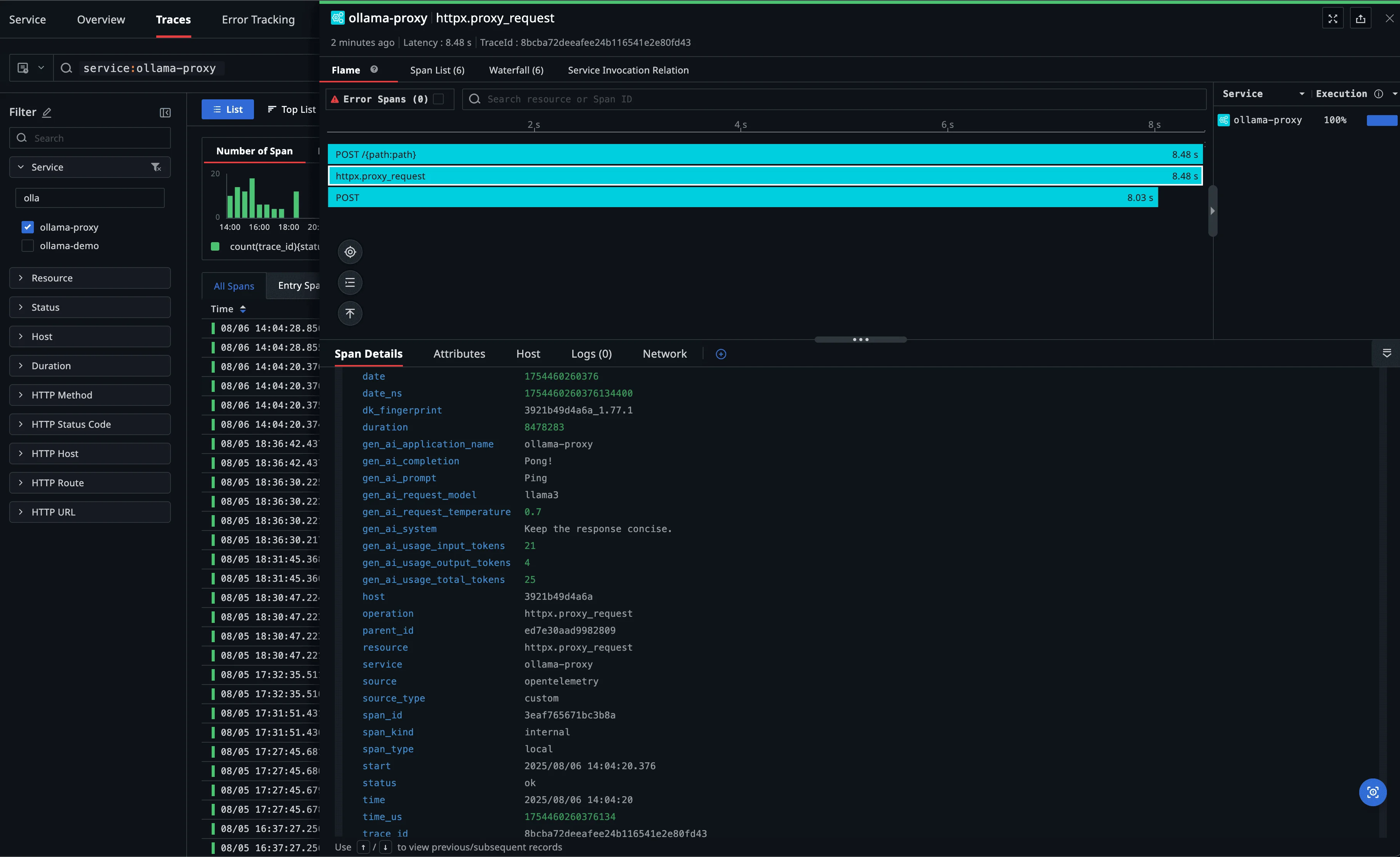Expand the HTTP URL filter
1400x857 pixels.
click(90, 512)
